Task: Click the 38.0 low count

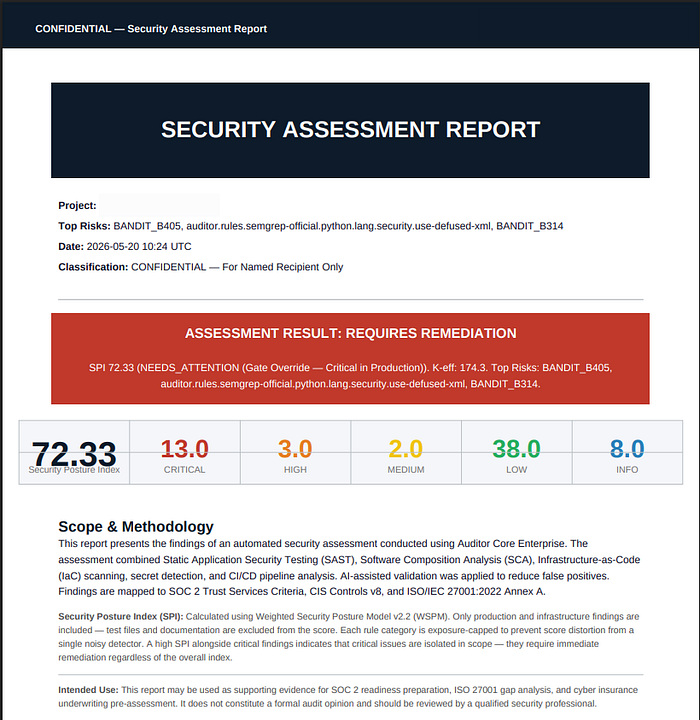Action: (x=517, y=449)
